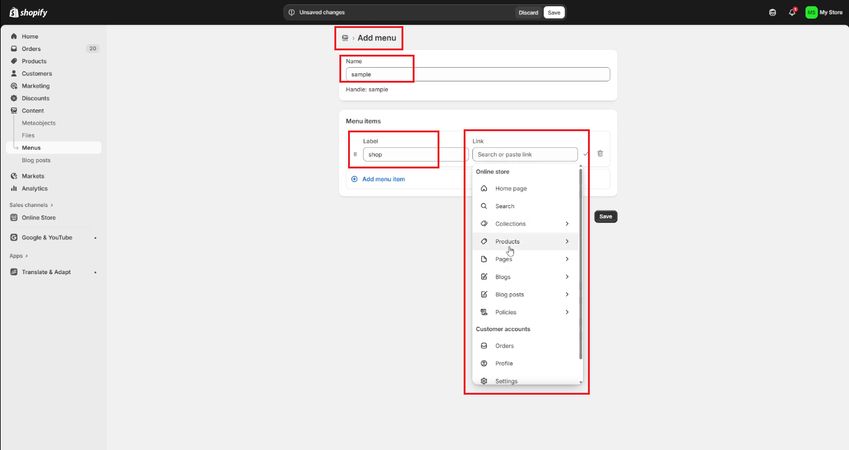Expand the Sales channels section
This screenshot has height=450, width=849.
31,205
